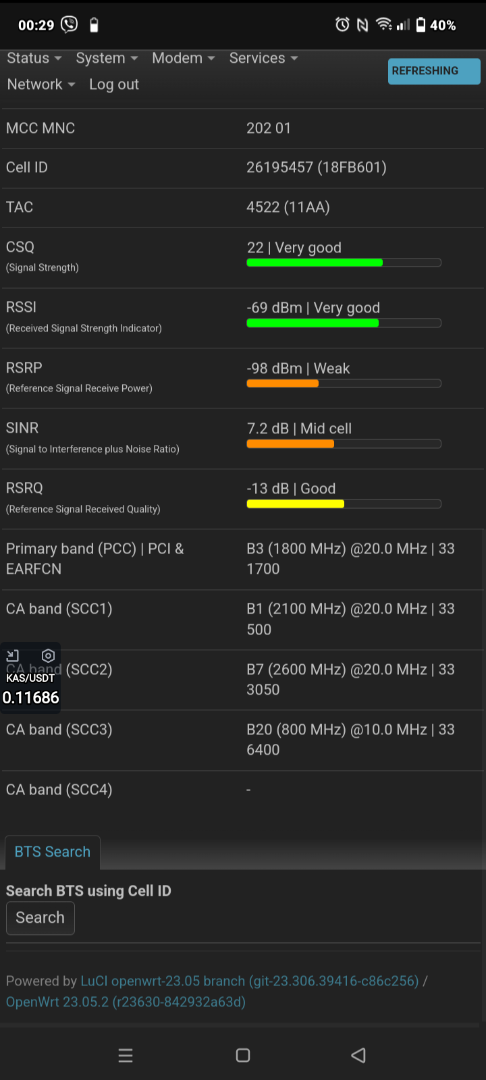This screenshot has height=1080, width=486.
Task: Tap Android recent apps navigation icon
Action: [125, 1055]
